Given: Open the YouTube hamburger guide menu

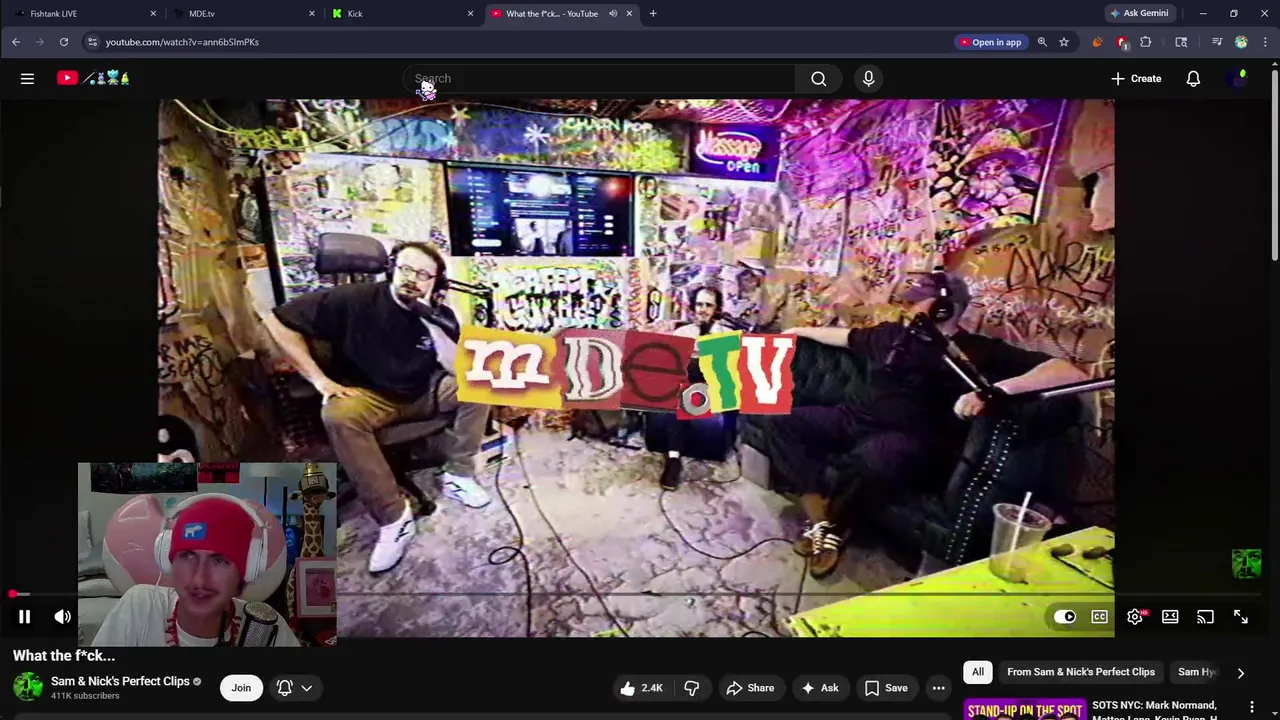Looking at the screenshot, I should (27, 78).
